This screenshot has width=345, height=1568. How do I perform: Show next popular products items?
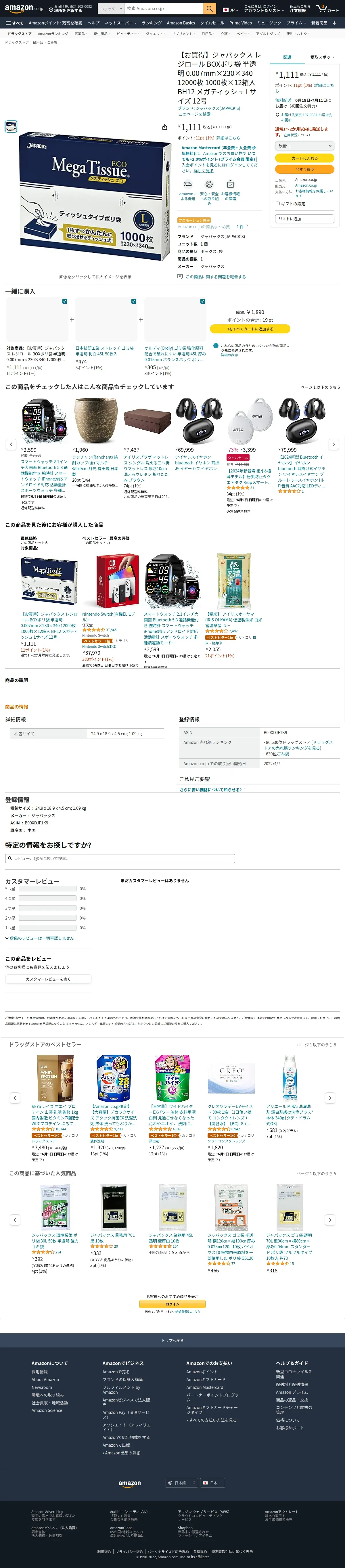330,1220
